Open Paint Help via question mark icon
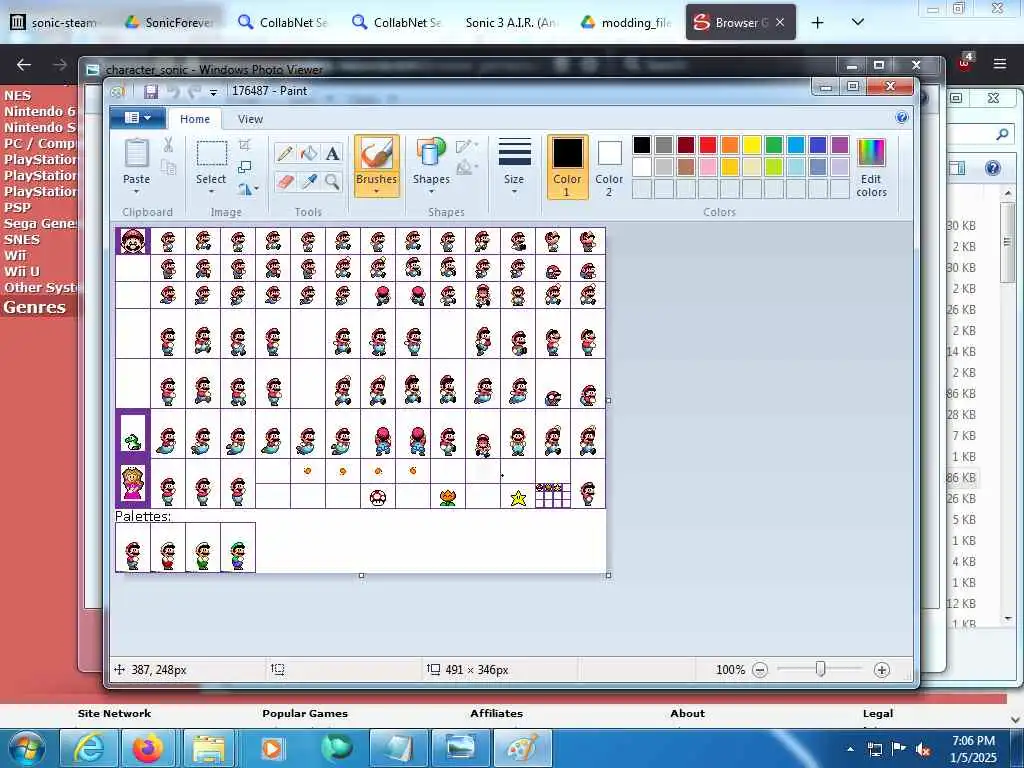Image resolution: width=1024 pixels, height=768 pixels. pos(902,118)
